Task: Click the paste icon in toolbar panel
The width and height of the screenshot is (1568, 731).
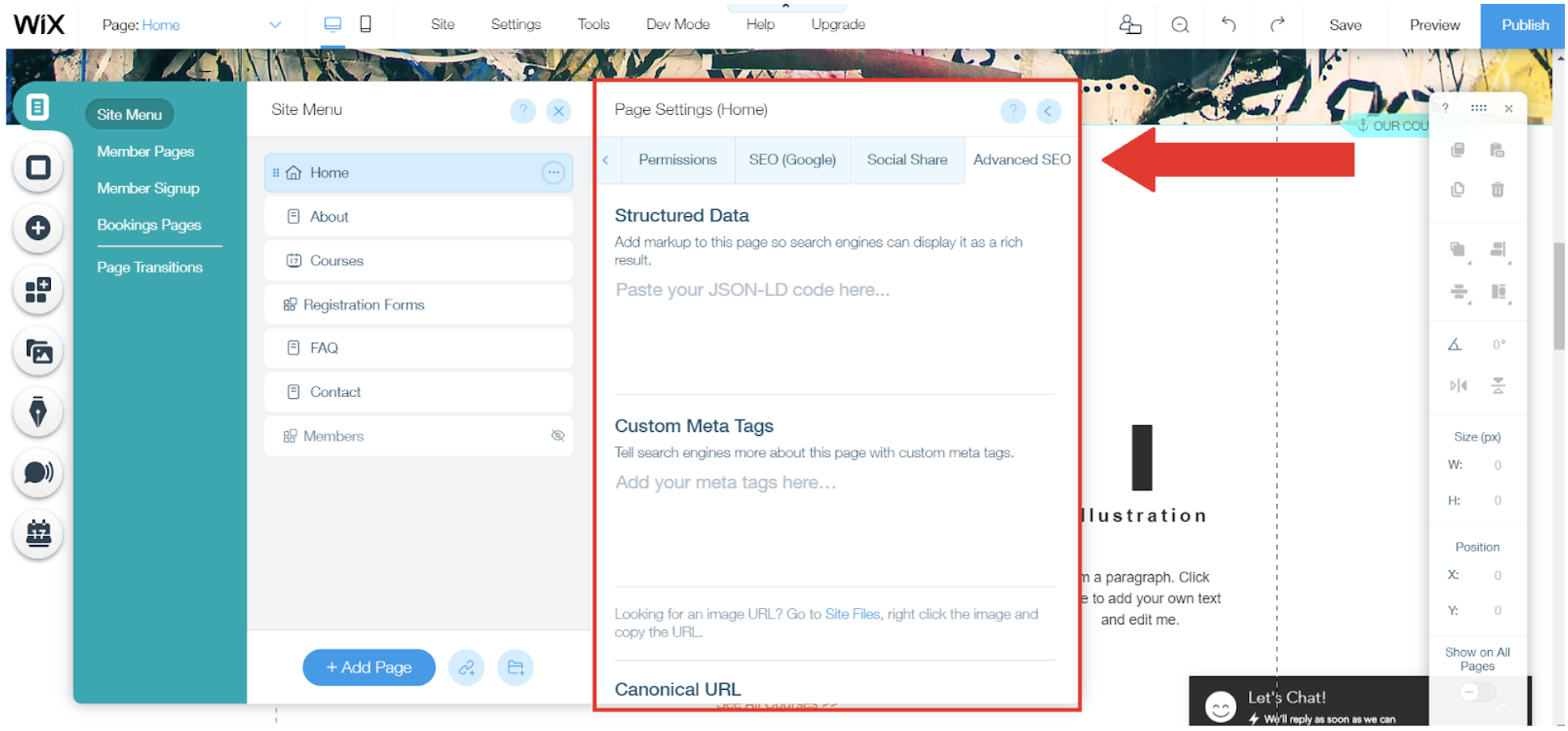Action: click(x=1498, y=150)
